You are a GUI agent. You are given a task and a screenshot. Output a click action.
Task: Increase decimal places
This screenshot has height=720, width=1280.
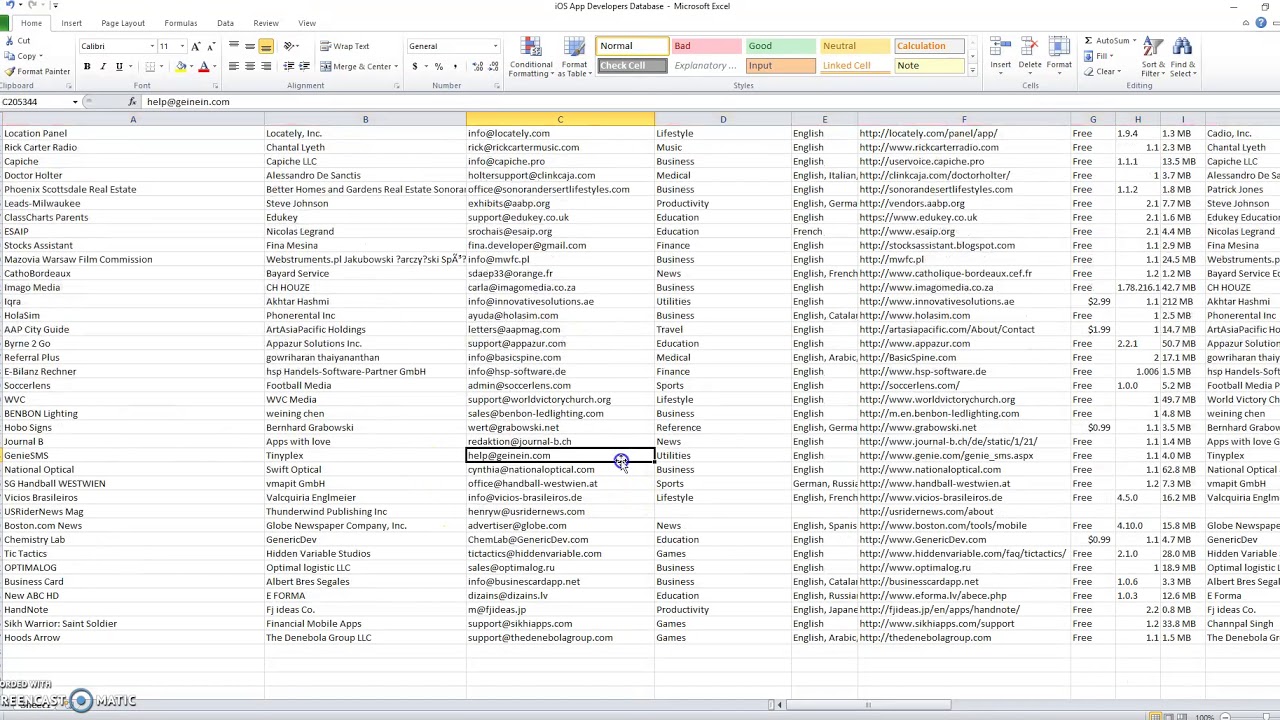pos(477,66)
